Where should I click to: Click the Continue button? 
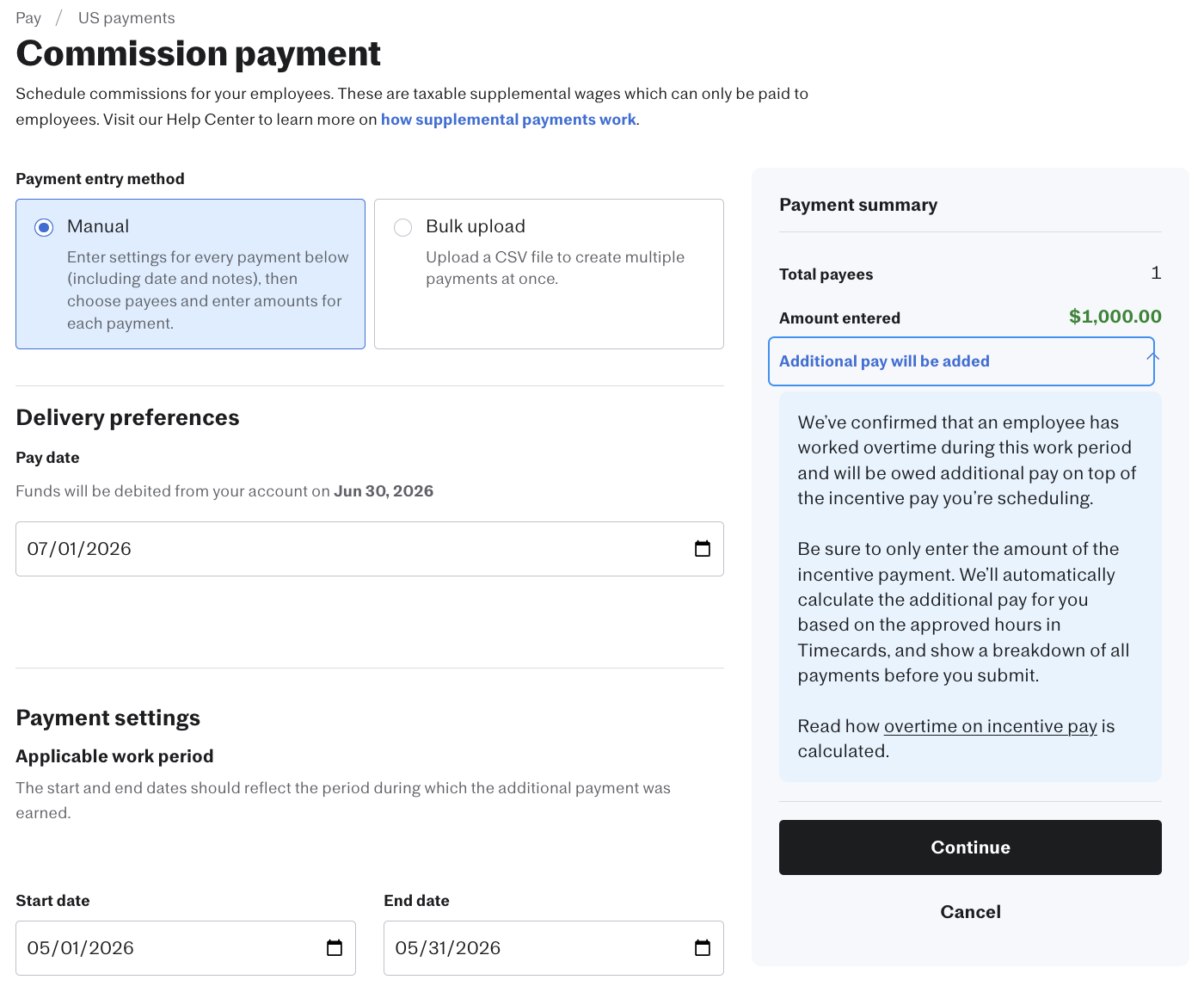pyautogui.click(x=970, y=847)
